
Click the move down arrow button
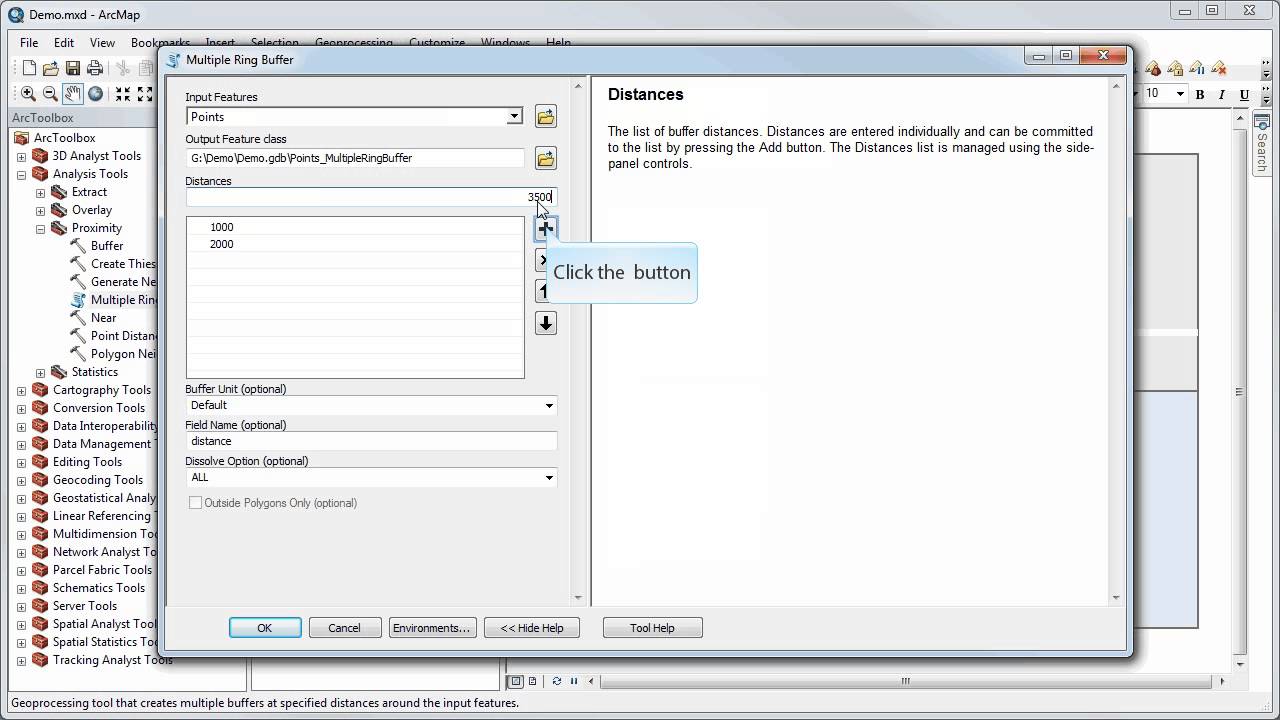click(545, 323)
